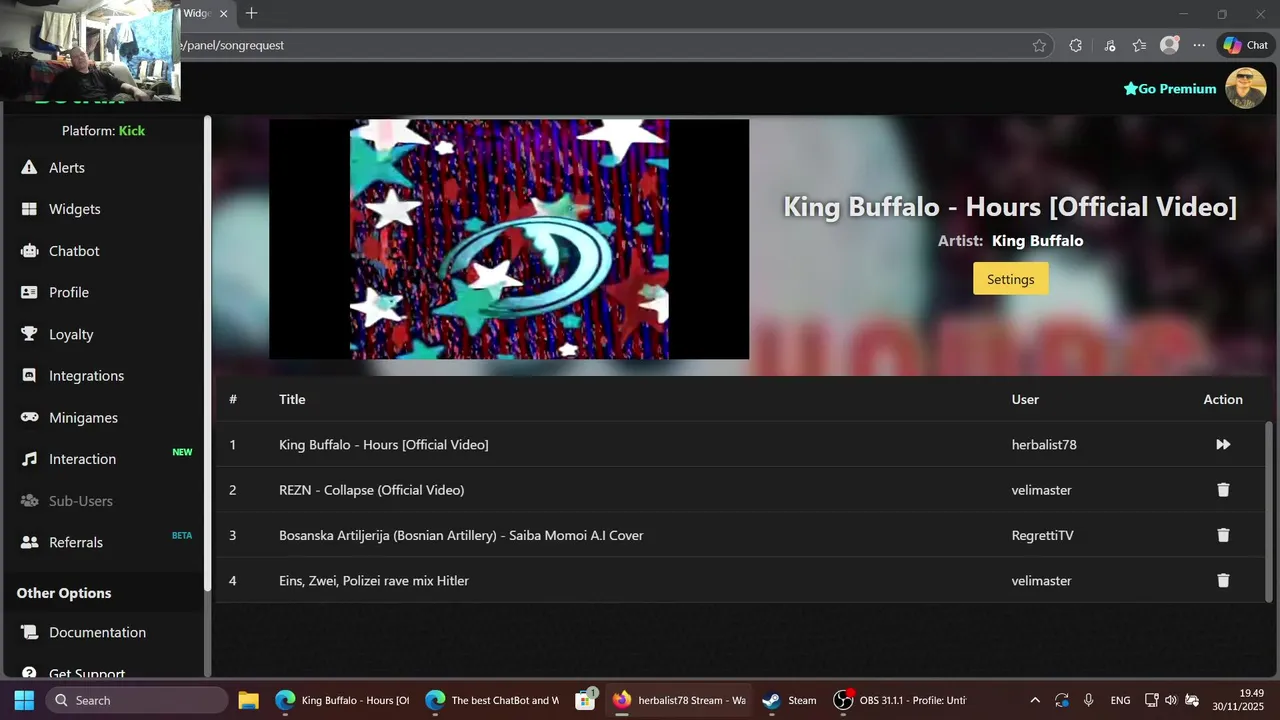
Task: Open the Copilot Chat button
Action: pos(1245,45)
